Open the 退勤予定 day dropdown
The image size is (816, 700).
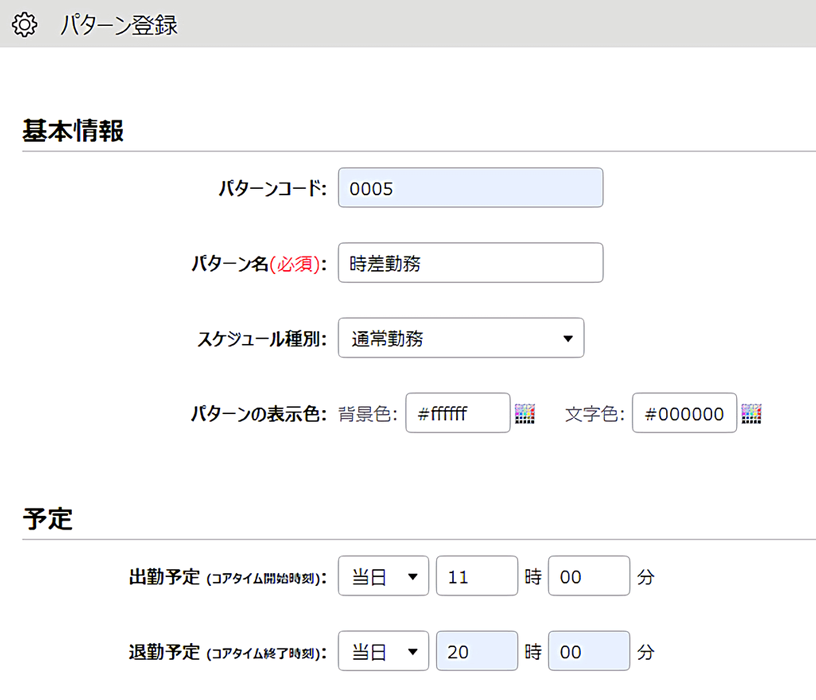[384, 651]
